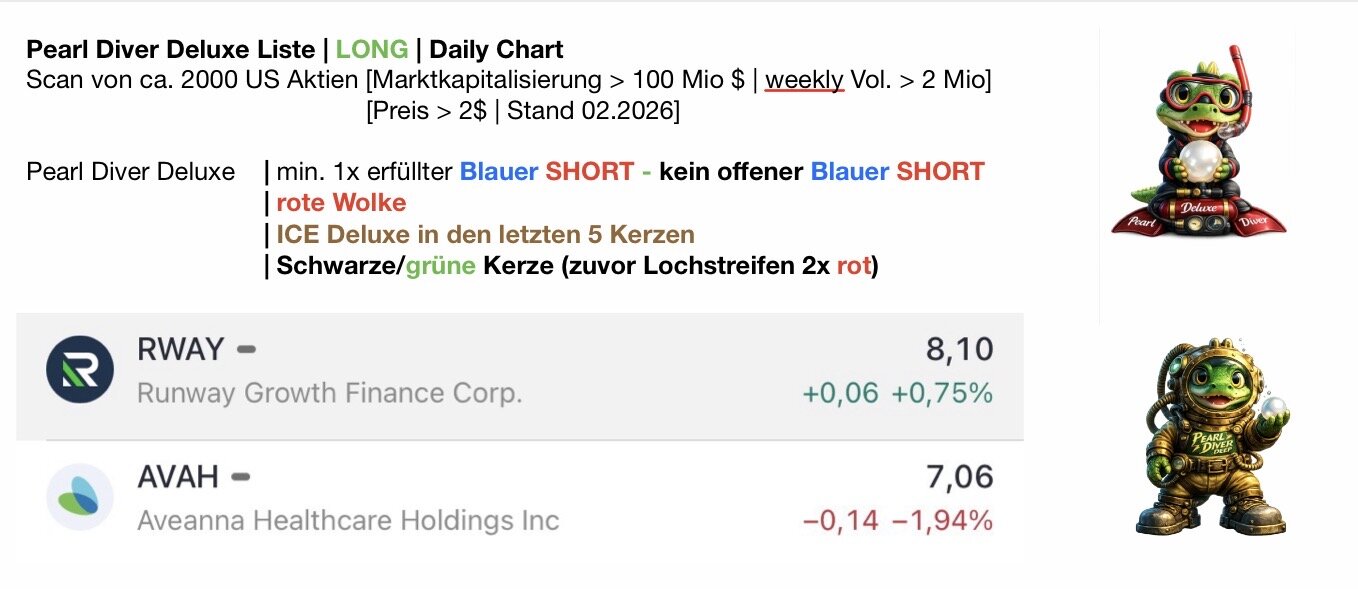Click the gray dash badge beside RWAY
Image resolution: width=1358 pixels, height=589 pixels.
[x=246, y=349]
